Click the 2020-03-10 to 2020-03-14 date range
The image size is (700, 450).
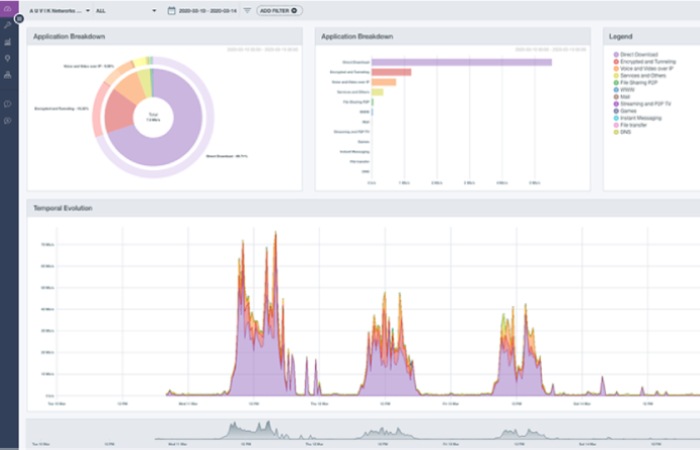pos(208,11)
